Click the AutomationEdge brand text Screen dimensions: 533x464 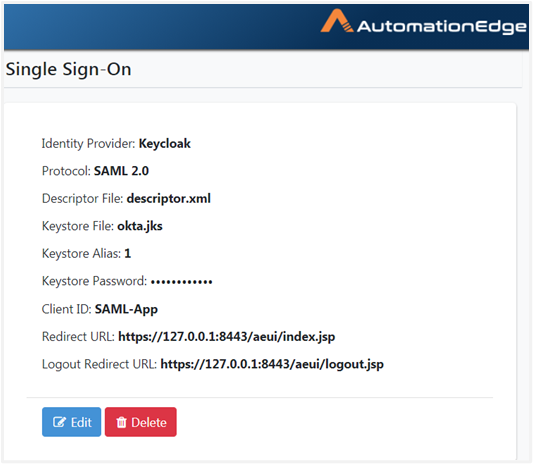pyautogui.click(x=442, y=27)
